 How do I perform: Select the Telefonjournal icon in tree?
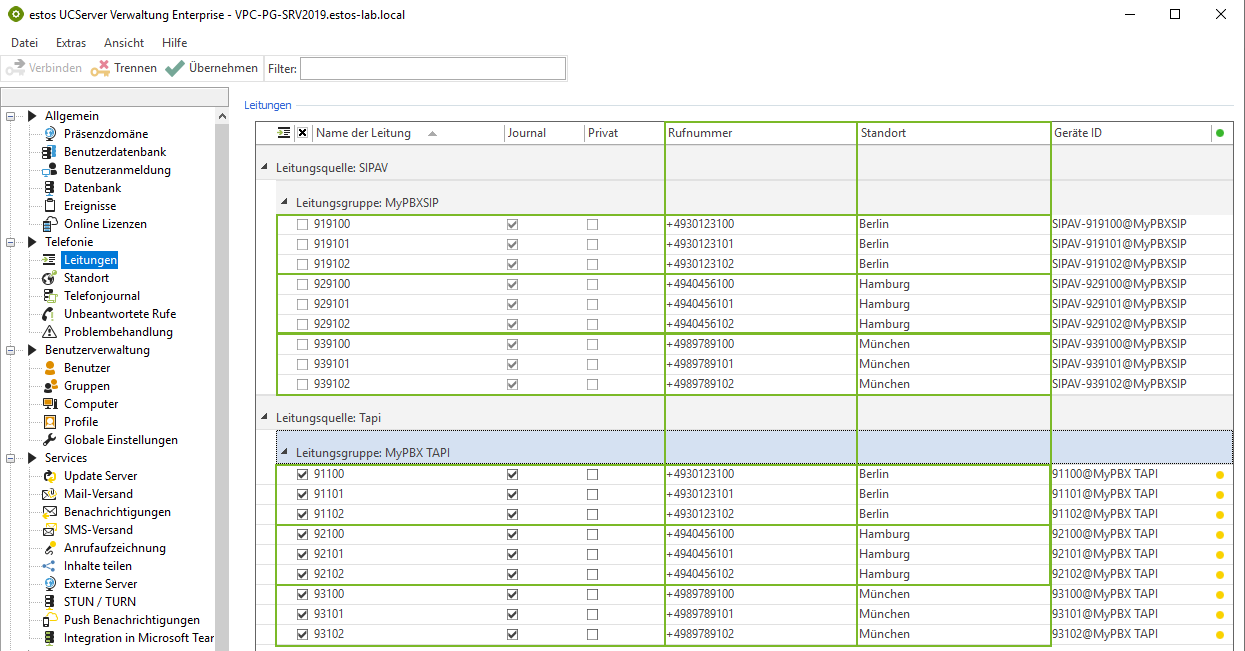click(x=49, y=296)
